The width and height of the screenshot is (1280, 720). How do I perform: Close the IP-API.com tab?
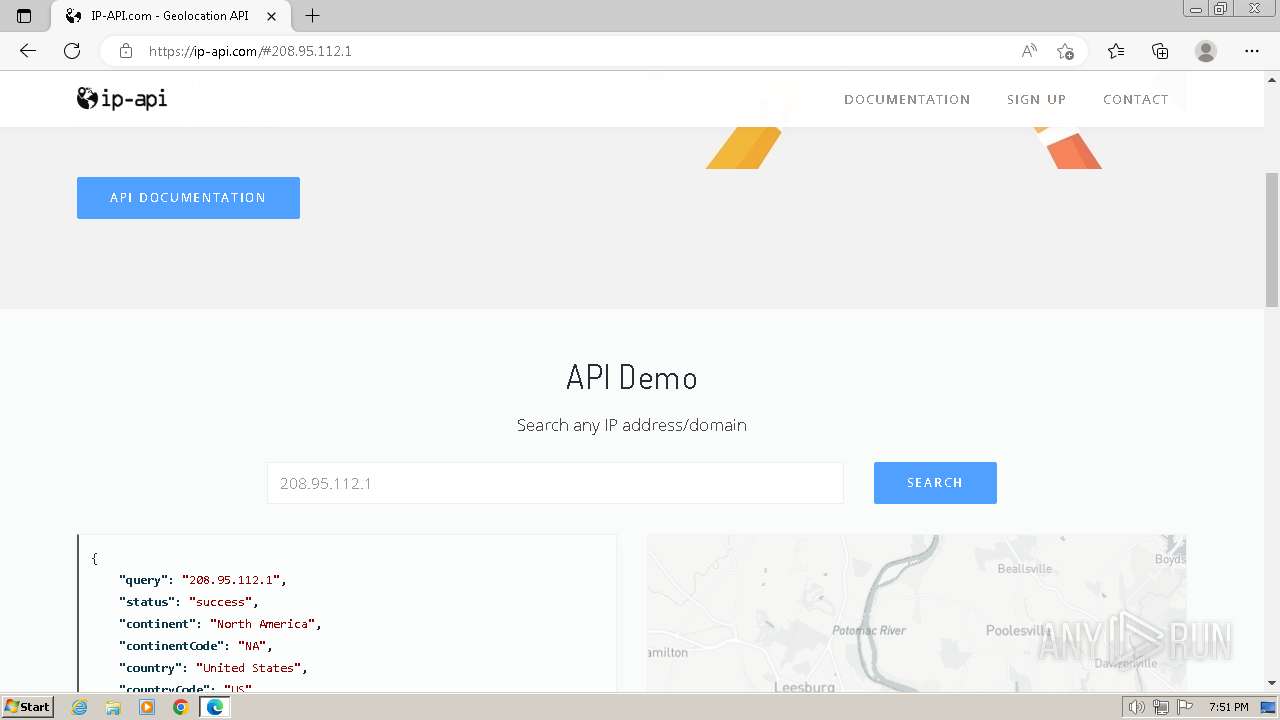[272, 16]
